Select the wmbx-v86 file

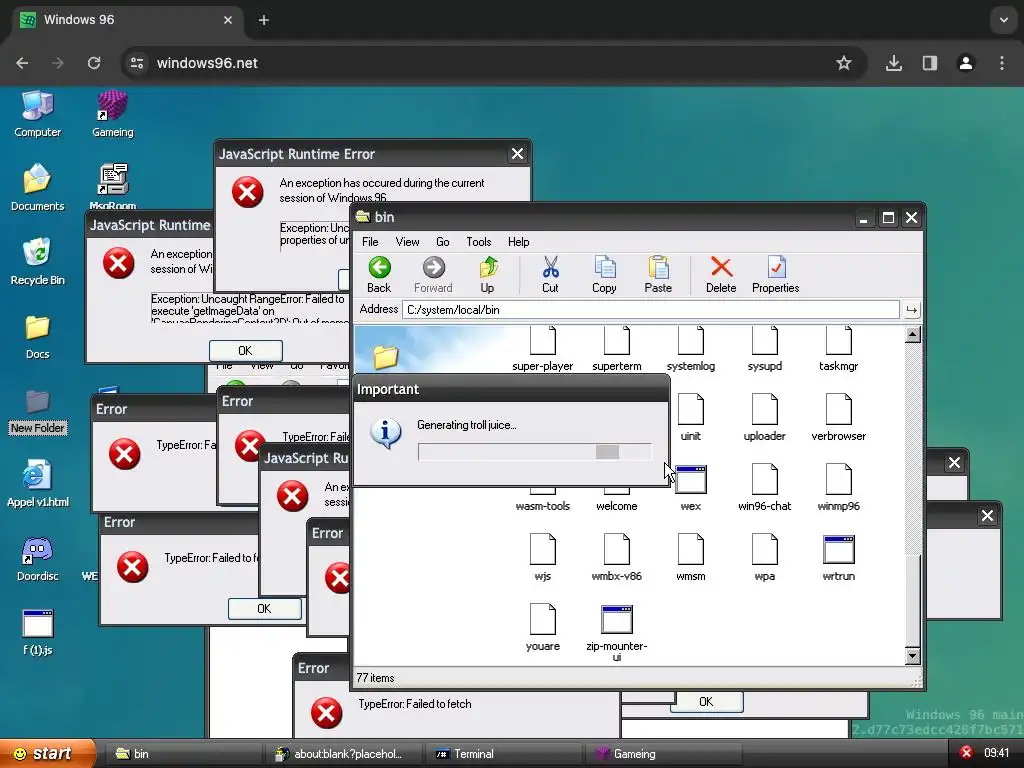click(x=616, y=558)
